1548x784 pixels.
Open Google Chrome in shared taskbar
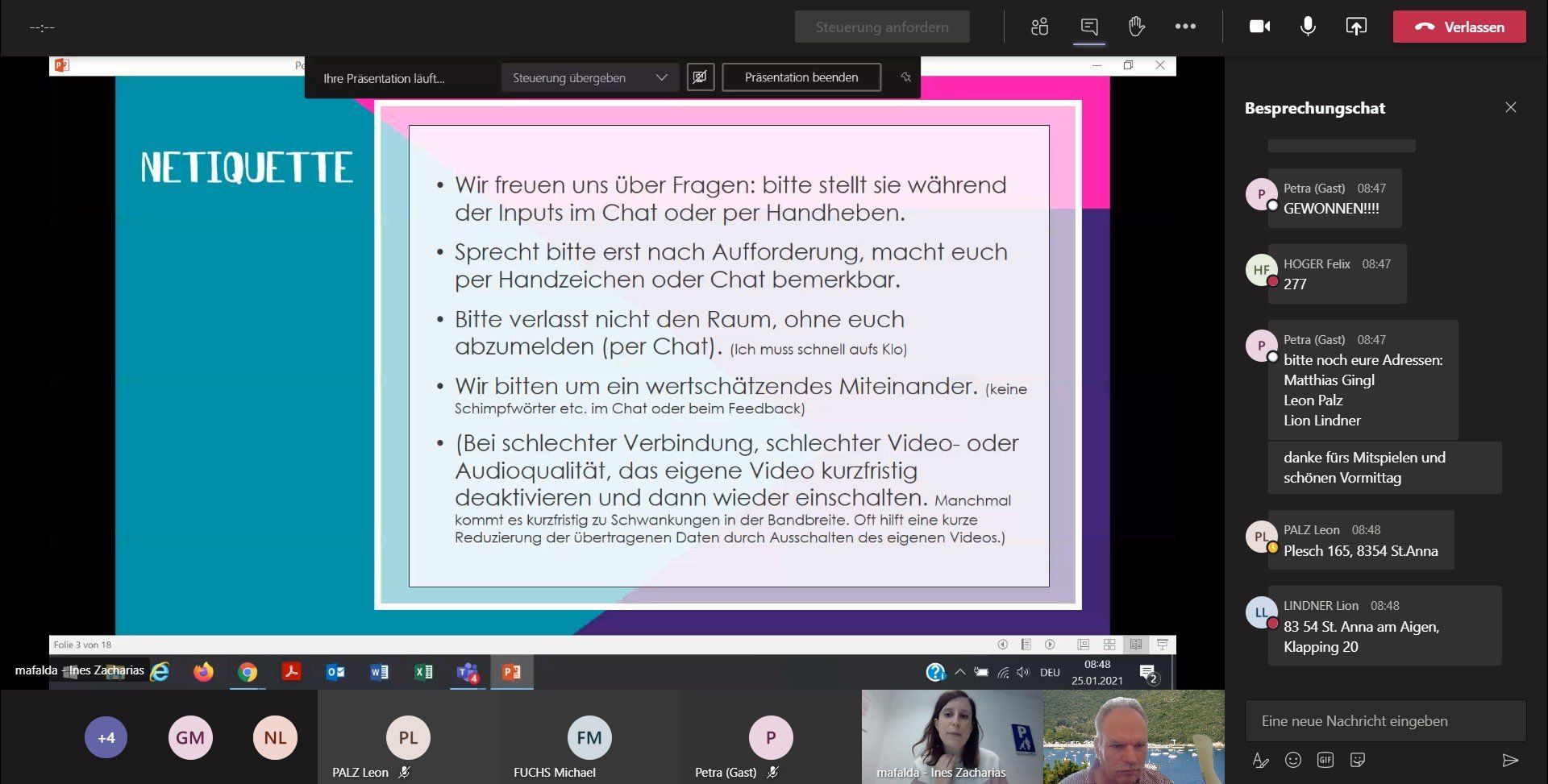pyautogui.click(x=248, y=672)
